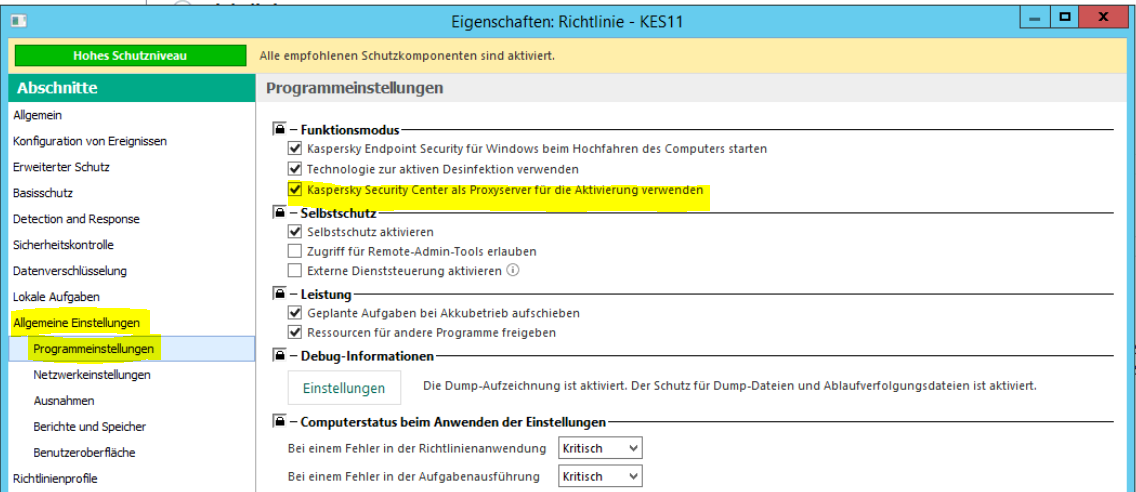The height and width of the screenshot is (492, 1136).
Task: Toggle the Leistung lock icon
Action: 280,295
